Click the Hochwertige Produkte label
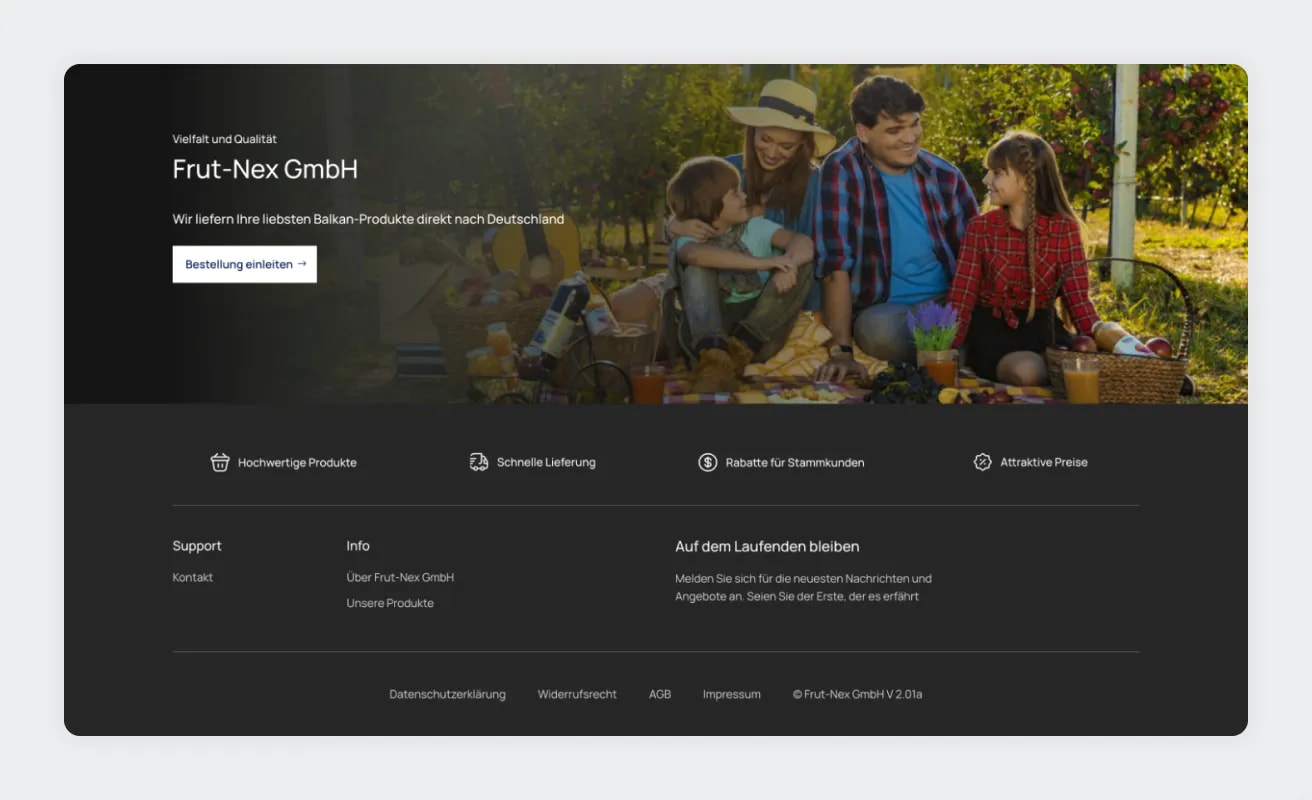 click(x=297, y=462)
